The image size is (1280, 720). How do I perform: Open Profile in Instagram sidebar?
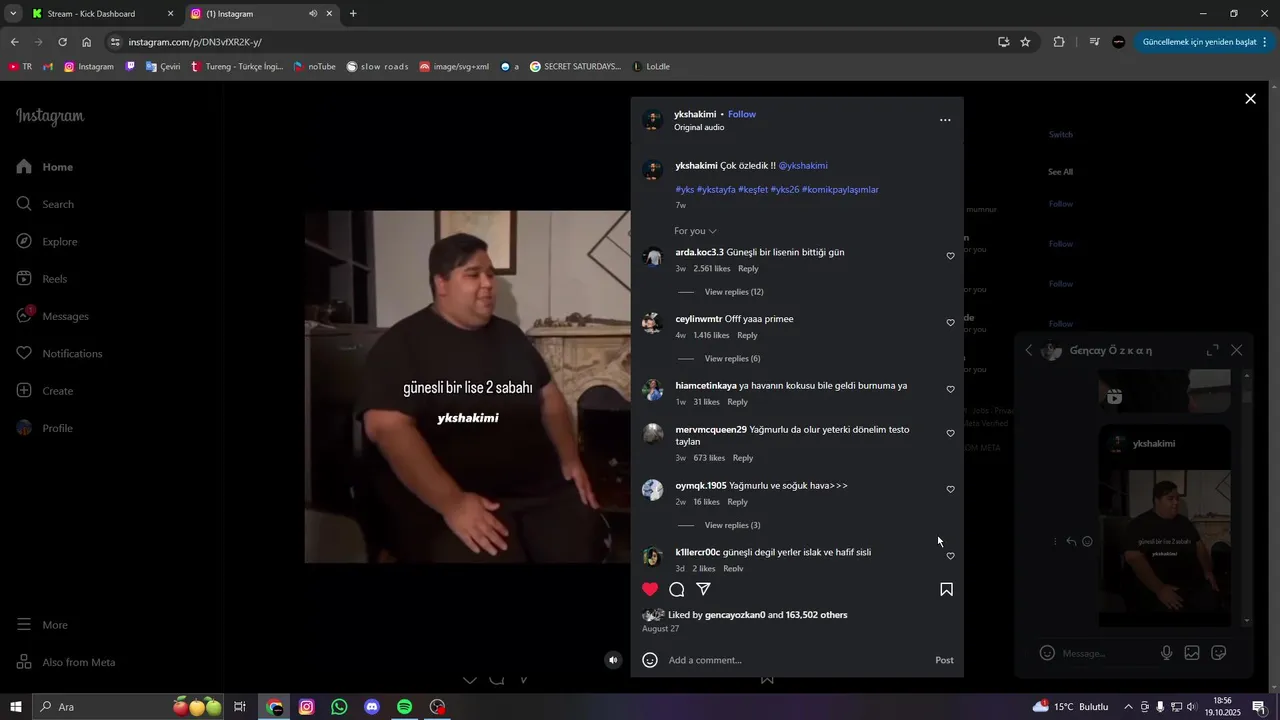[44, 428]
